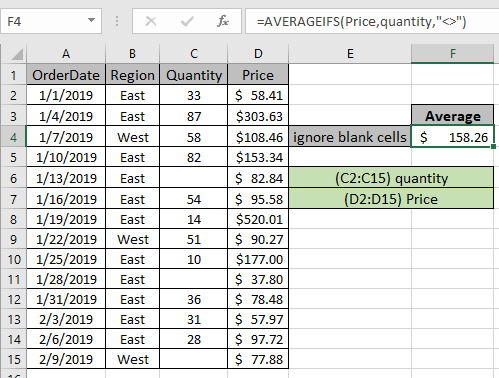
Task: Click the Enter checkmark formula button
Action: (x=187, y=22)
